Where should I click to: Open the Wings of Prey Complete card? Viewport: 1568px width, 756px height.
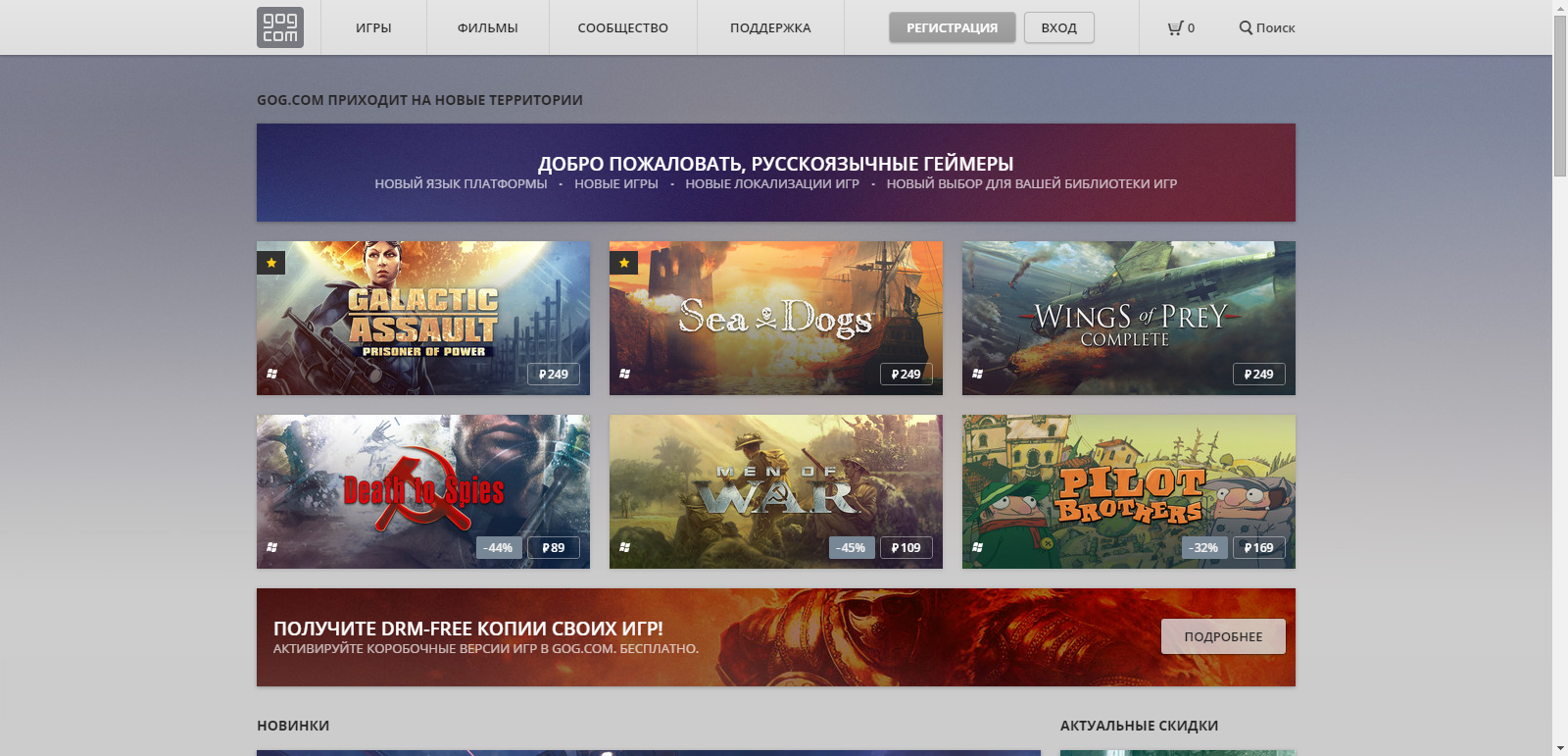(x=1129, y=318)
